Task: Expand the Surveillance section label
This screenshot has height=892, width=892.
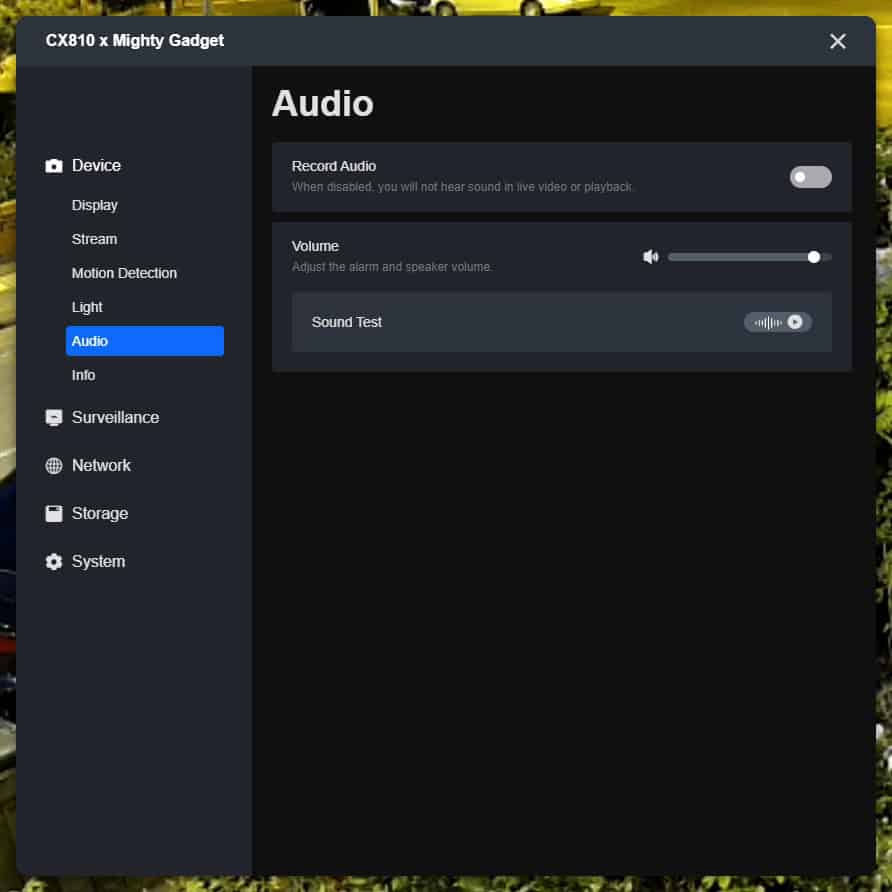Action: [x=115, y=418]
